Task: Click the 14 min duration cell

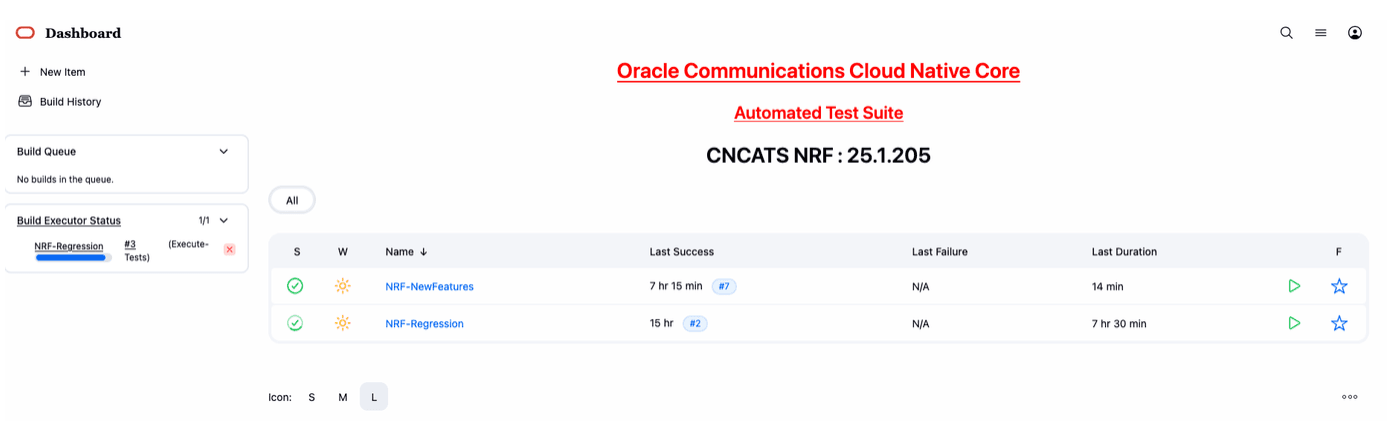Action: coord(1108,287)
